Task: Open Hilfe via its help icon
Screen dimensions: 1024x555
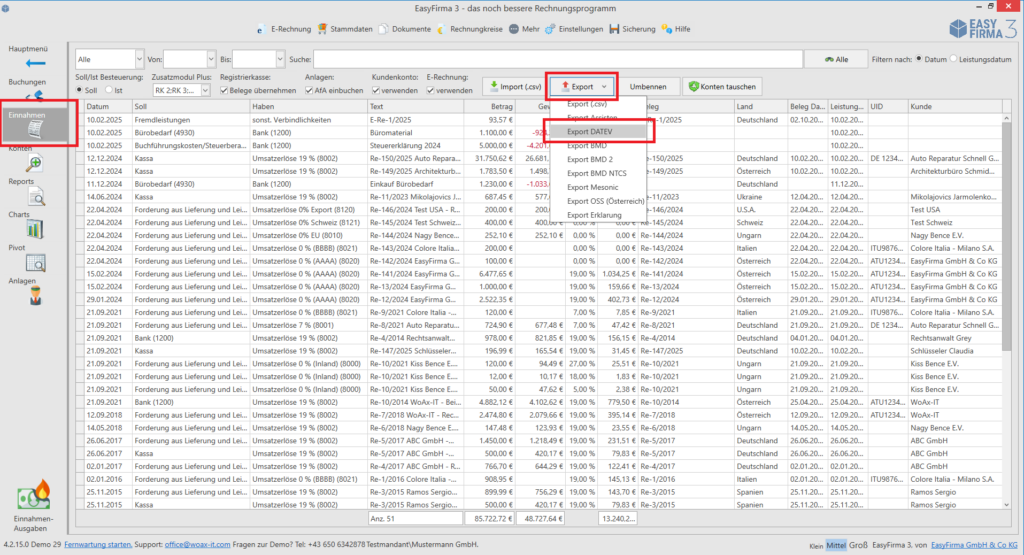Action: (666, 29)
